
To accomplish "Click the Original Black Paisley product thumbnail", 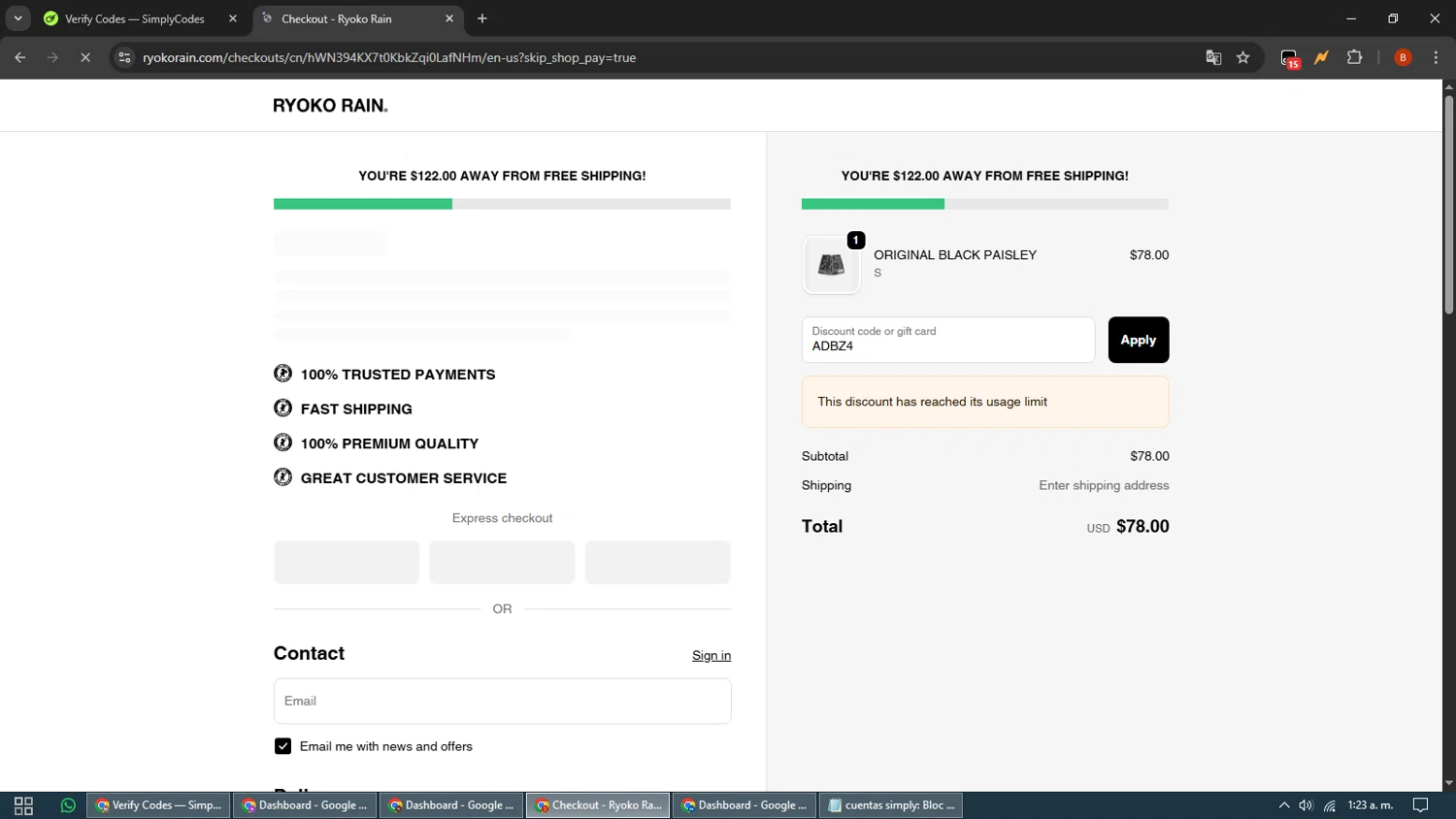I will coord(831,265).
